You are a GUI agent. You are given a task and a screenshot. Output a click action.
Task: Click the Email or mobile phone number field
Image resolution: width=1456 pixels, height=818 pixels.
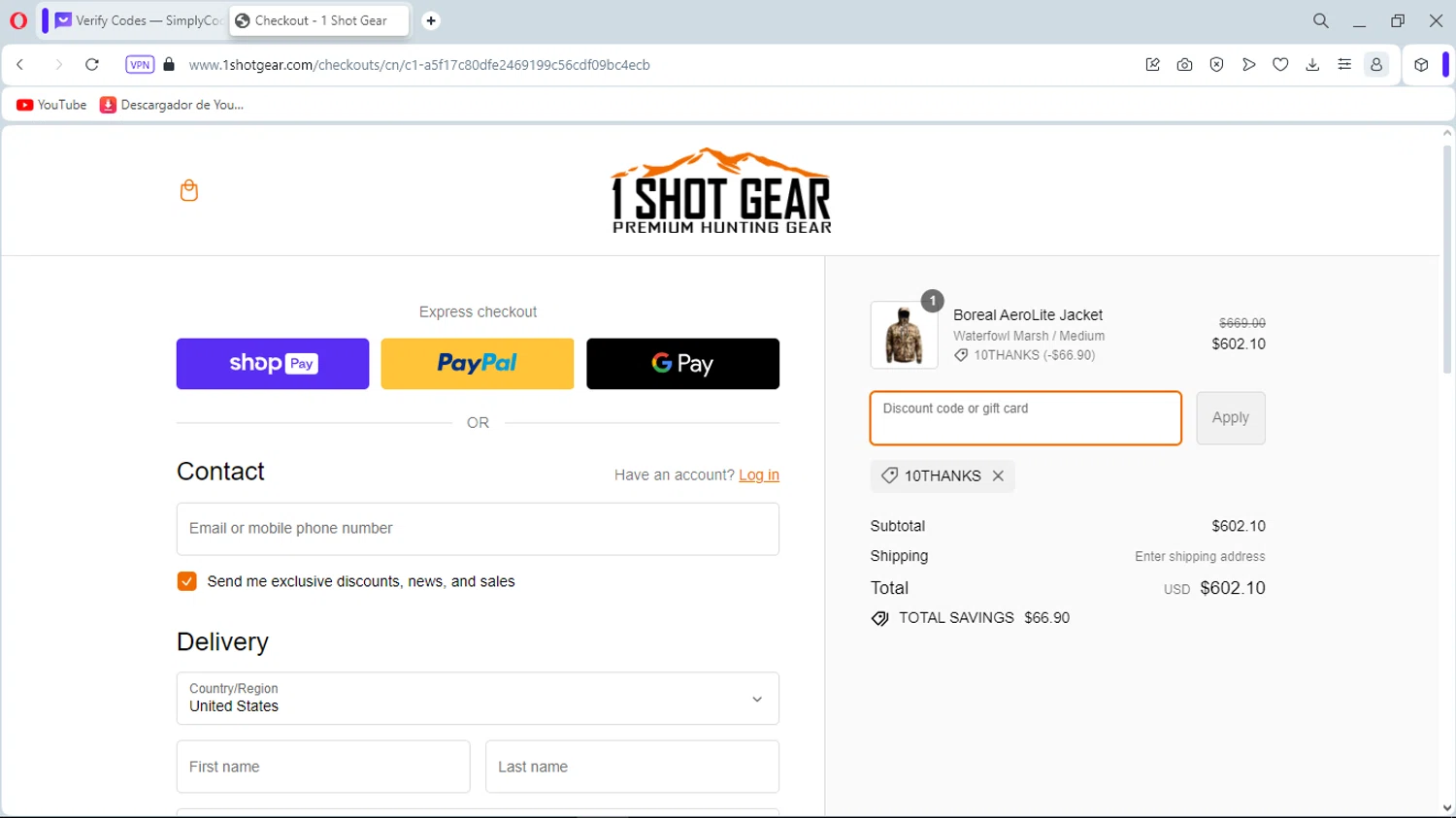pos(478,529)
